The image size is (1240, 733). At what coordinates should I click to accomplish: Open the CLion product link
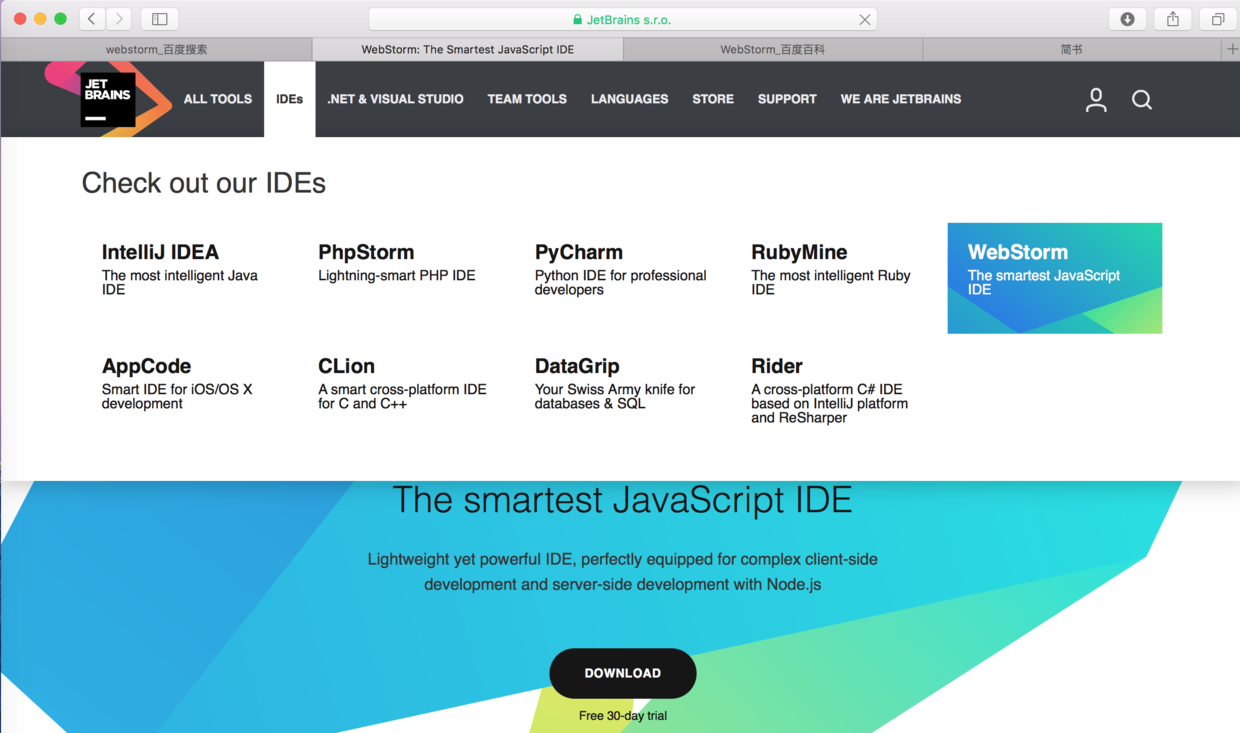pyautogui.click(x=346, y=366)
